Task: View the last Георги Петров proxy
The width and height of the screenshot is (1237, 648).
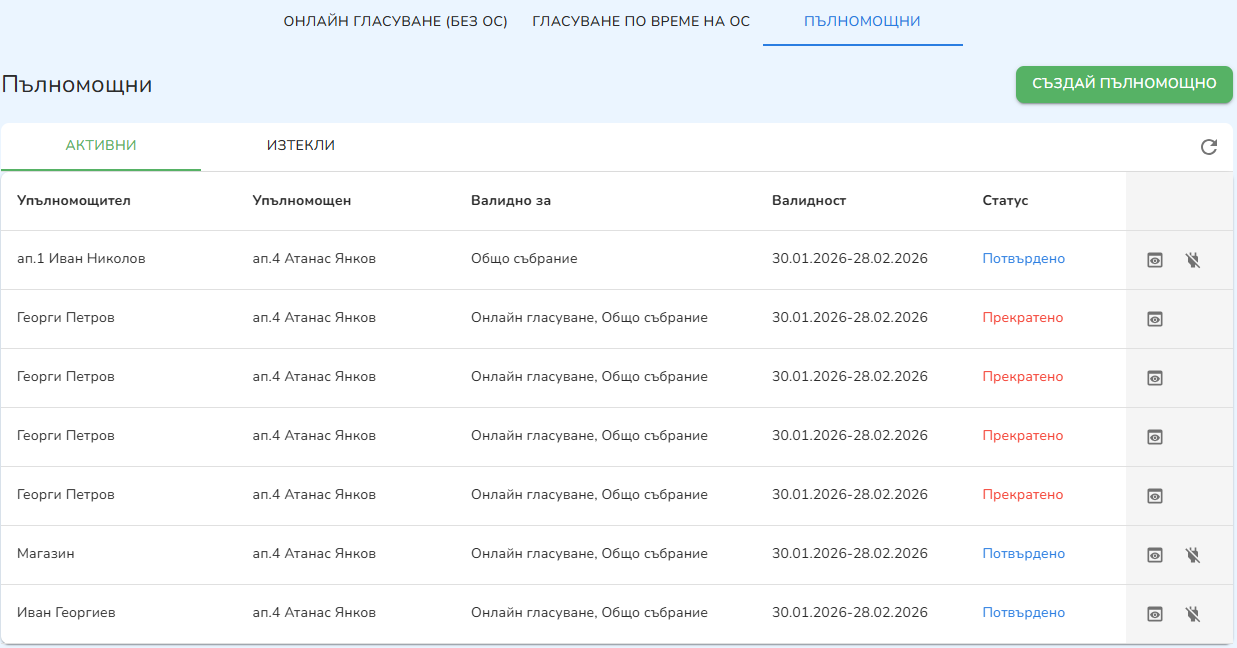Action: [1155, 496]
